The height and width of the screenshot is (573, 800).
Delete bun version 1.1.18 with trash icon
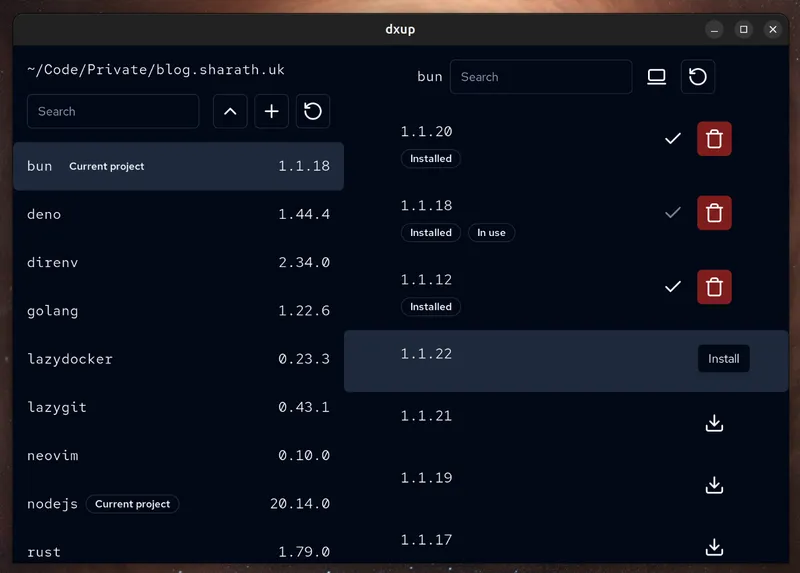(x=714, y=213)
